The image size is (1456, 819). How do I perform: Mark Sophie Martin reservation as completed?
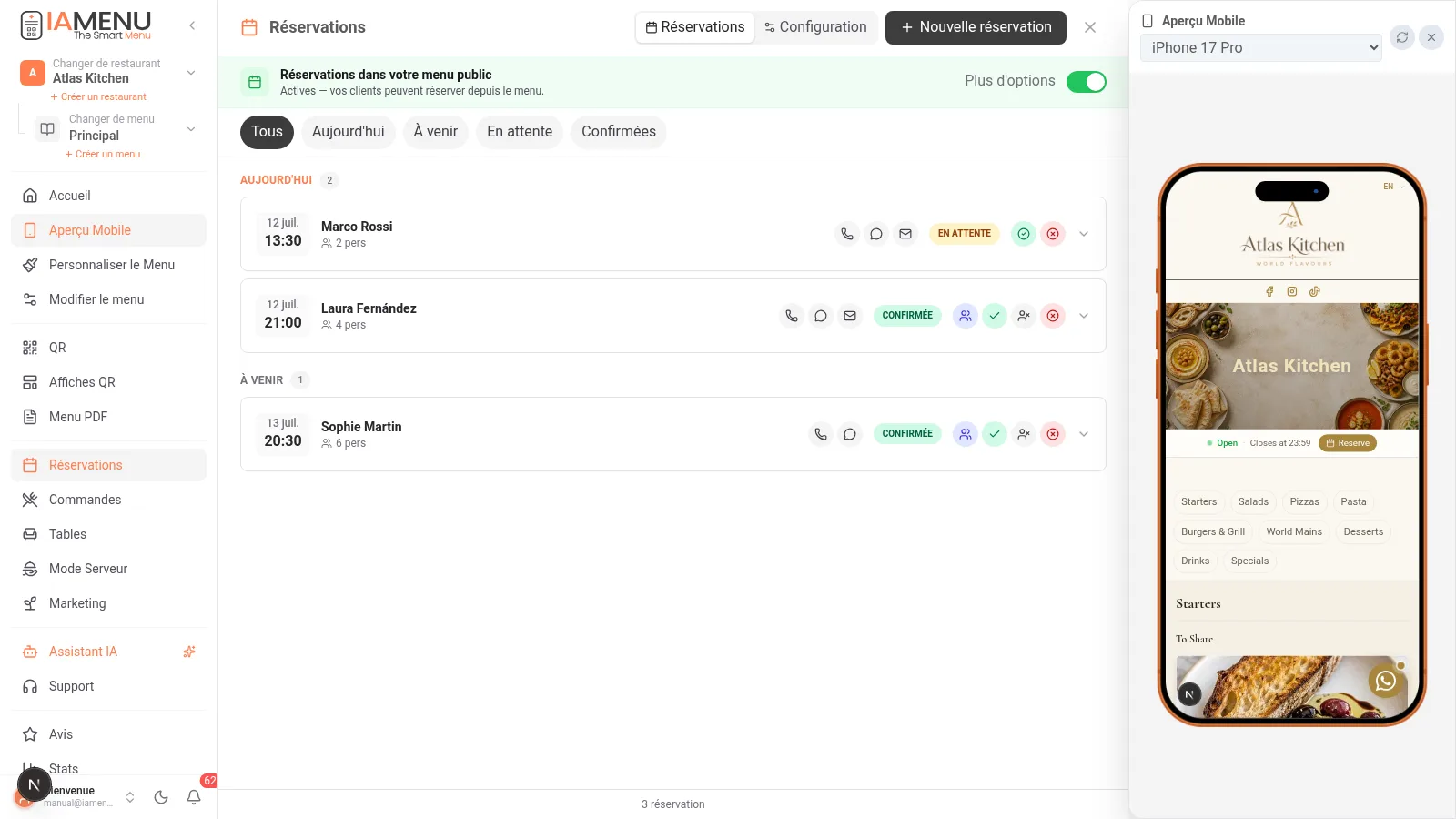click(995, 434)
